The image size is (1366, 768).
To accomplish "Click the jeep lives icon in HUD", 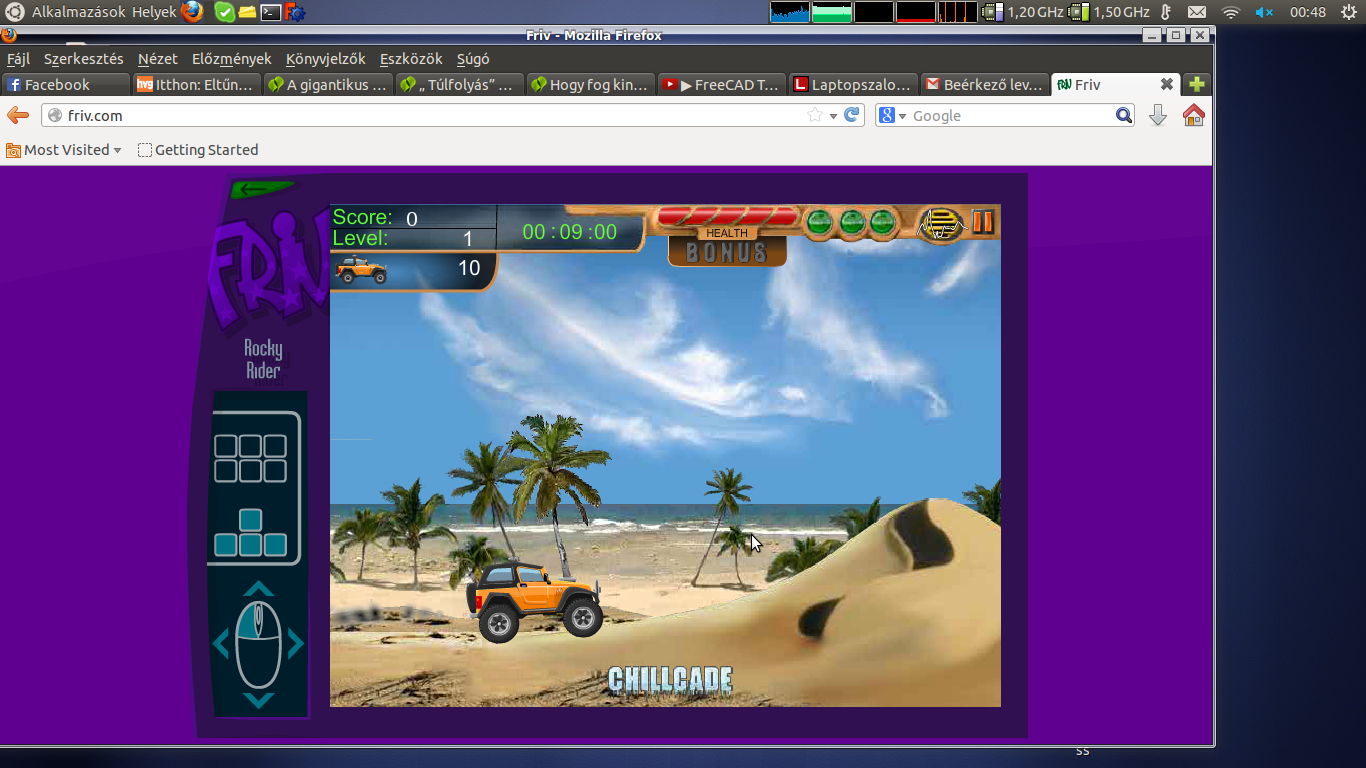I will click(x=361, y=269).
